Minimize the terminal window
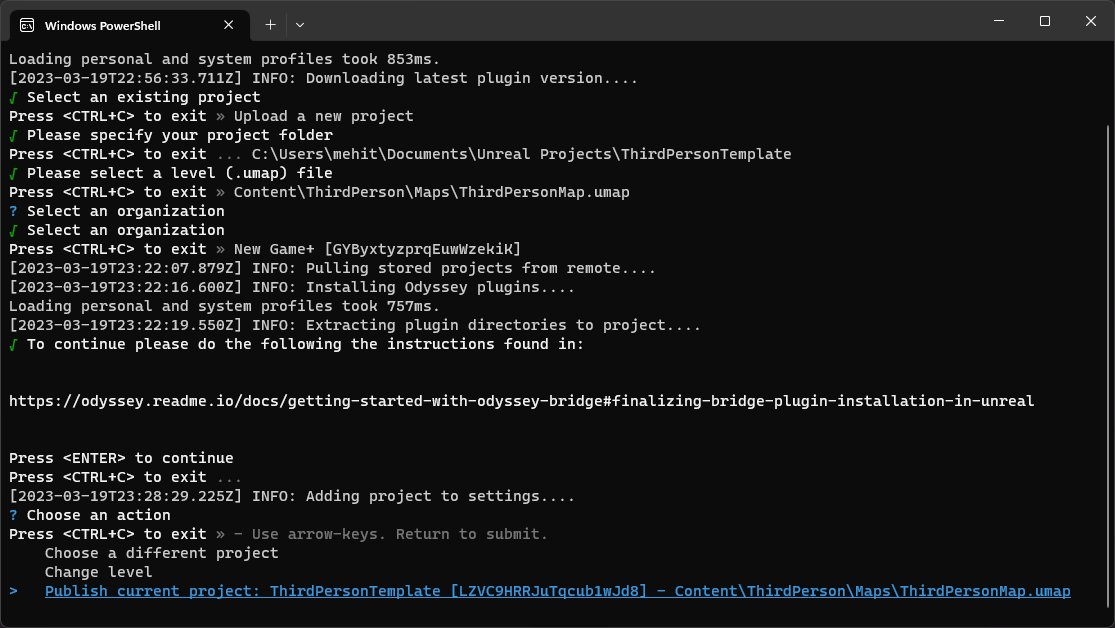 click(x=999, y=21)
